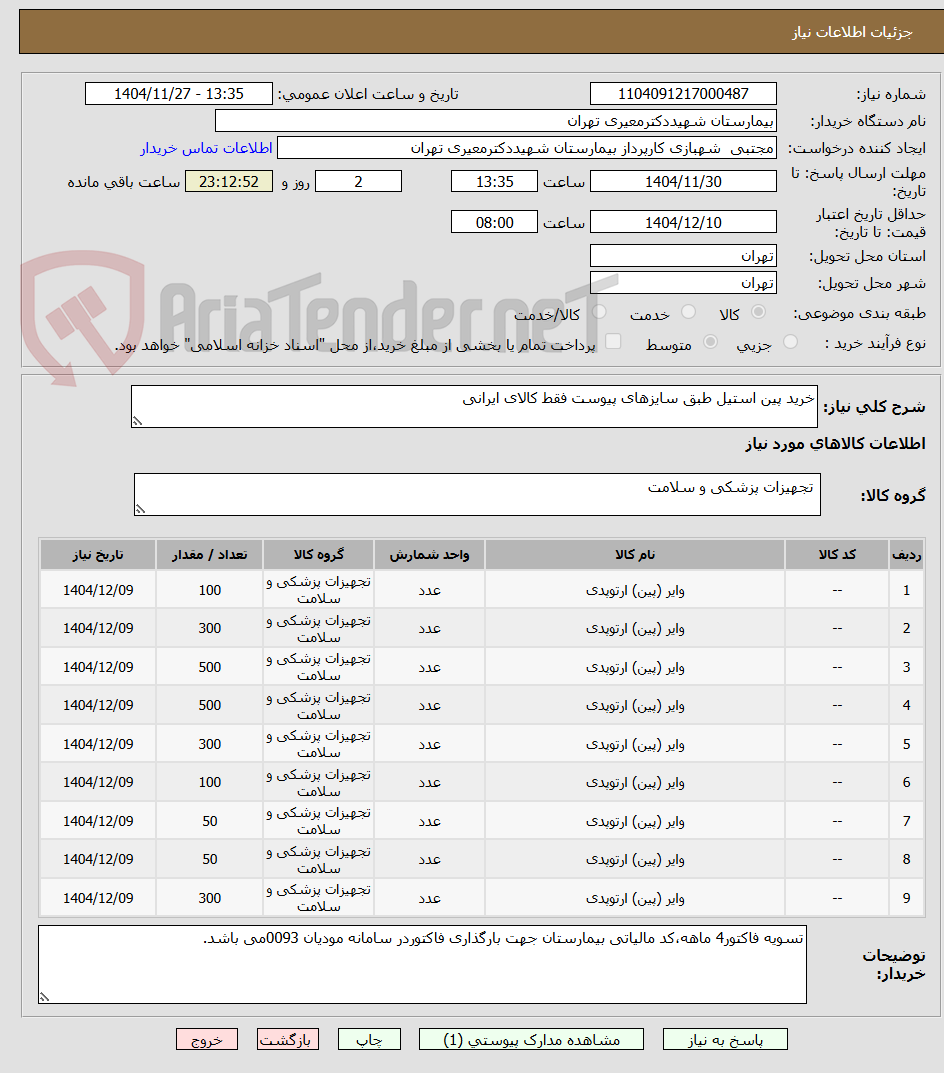The width and height of the screenshot is (944, 1073).
Task: Select the جزیی purchase type radio
Action: pyautogui.click(x=790, y=341)
